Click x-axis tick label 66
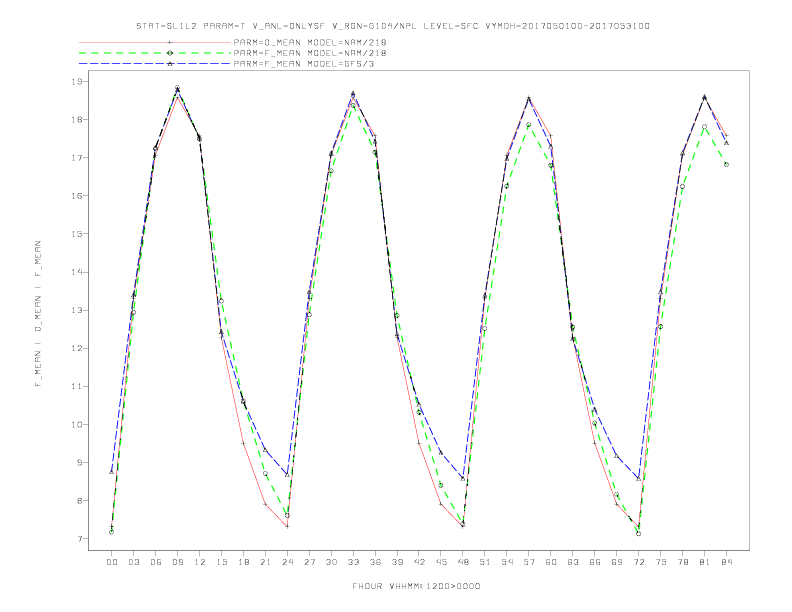 (x=595, y=562)
